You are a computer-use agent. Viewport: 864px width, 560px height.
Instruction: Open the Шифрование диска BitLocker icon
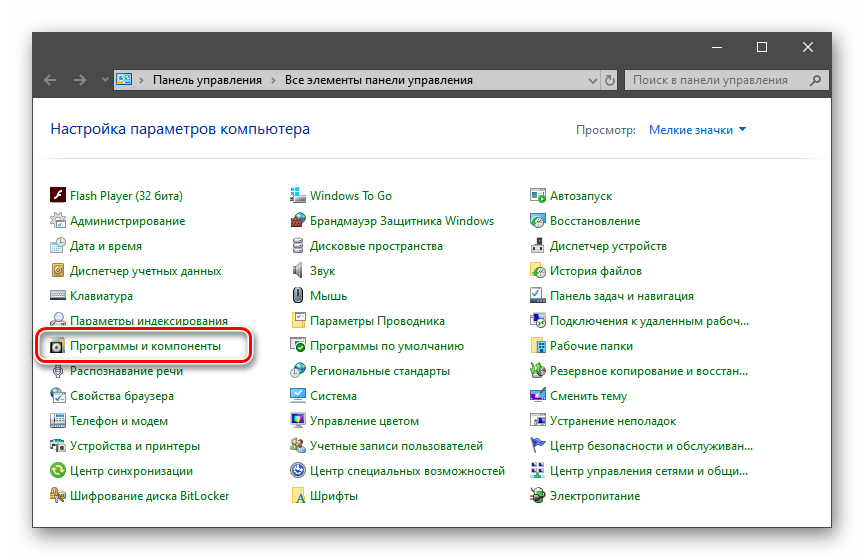(58, 496)
